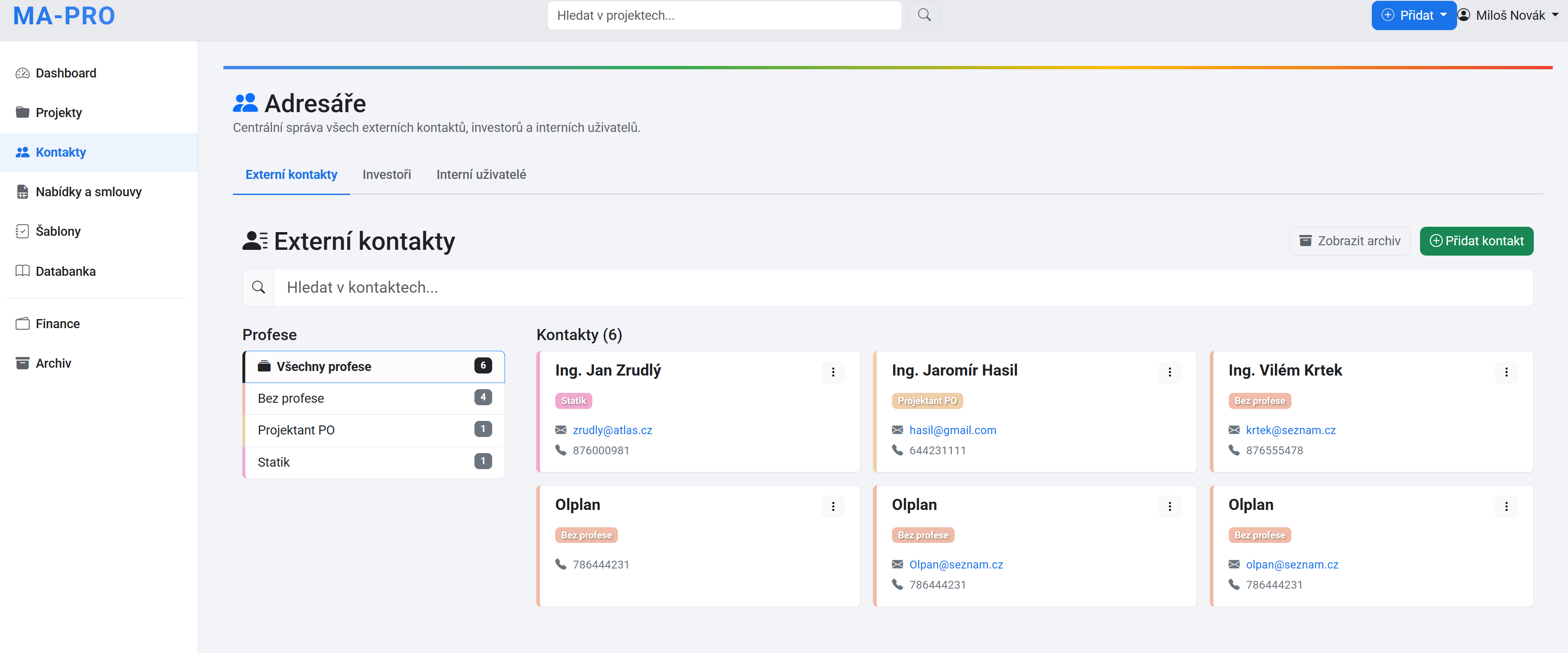The width and height of the screenshot is (1568, 653).
Task: Filter contacts by Statik profession
Action: click(x=373, y=462)
